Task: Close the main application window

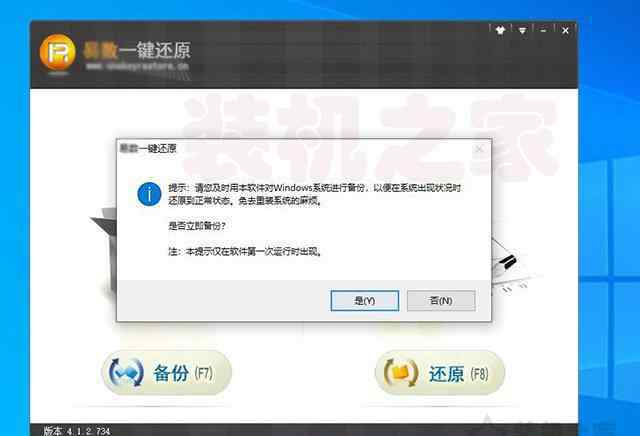Action: coord(565,31)
